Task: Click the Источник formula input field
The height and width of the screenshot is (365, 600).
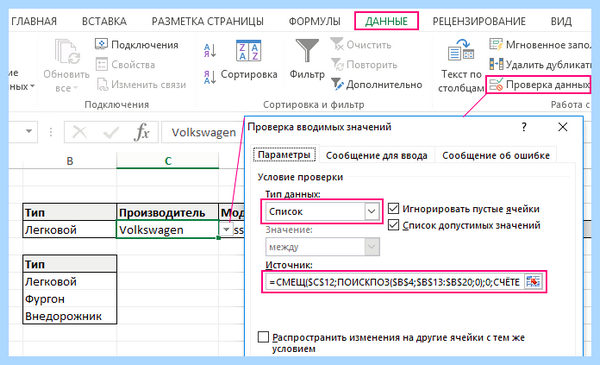Action: tap(394, 282)
